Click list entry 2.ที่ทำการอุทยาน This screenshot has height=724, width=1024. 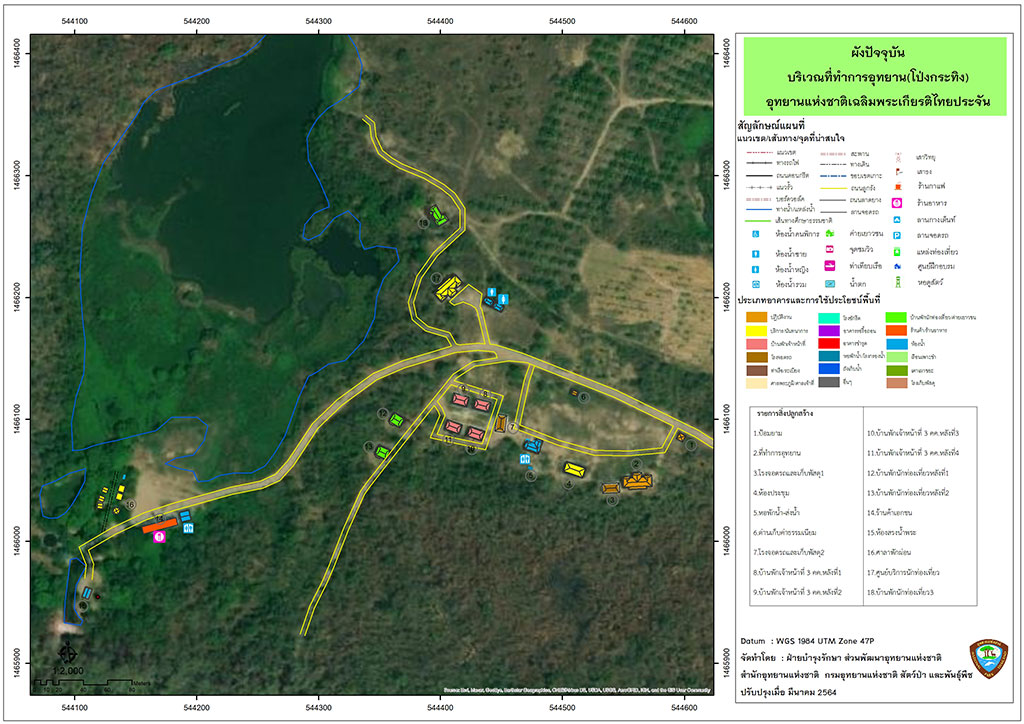pyautogui.click(x=776, y=452)
